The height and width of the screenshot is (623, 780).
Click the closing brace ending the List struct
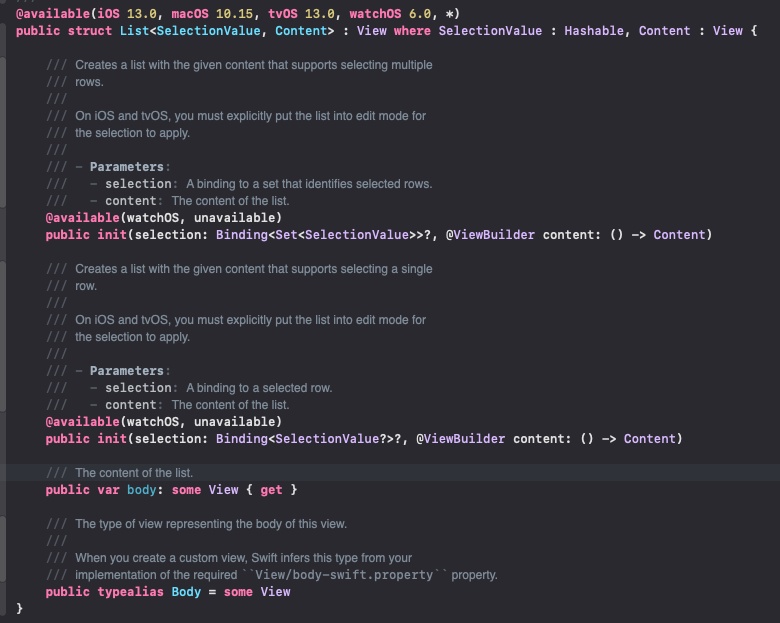19,609
